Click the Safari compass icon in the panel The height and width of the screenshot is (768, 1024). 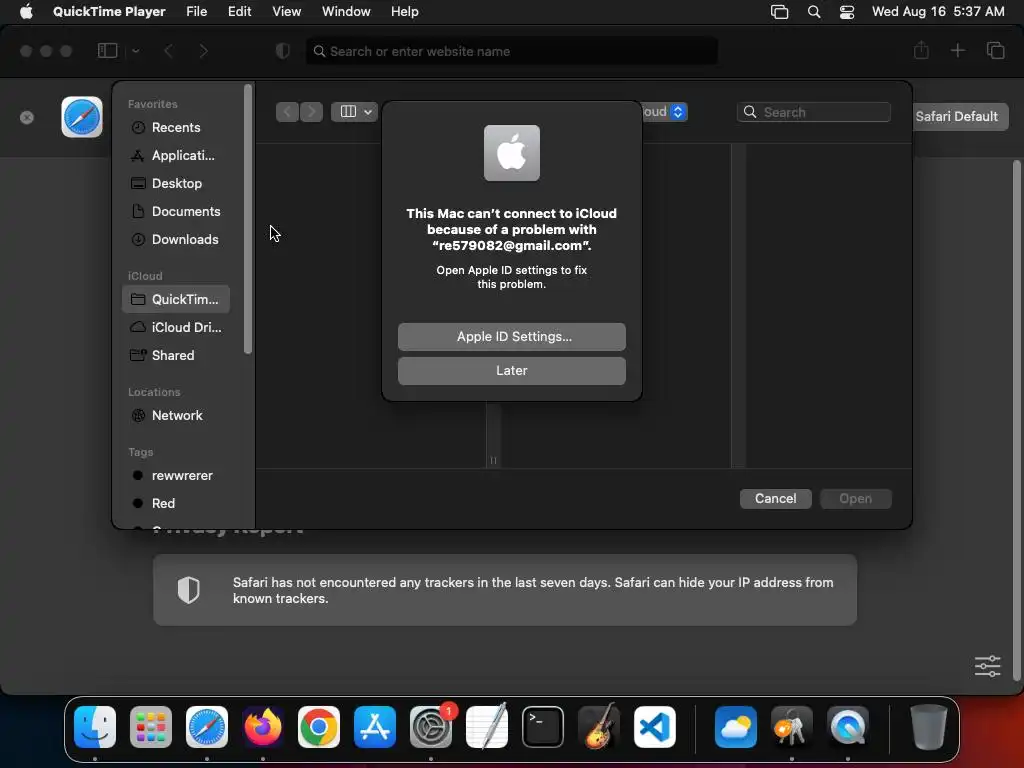point(82,117)
